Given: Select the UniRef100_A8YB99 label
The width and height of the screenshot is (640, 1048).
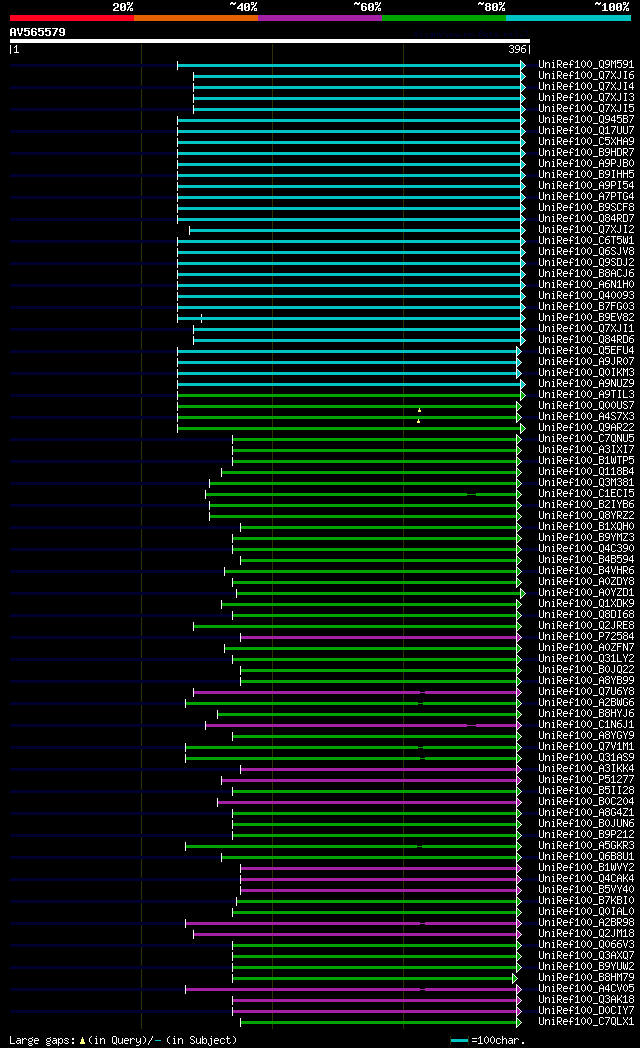Looking at the screenshot, I should tap(586, 681).
